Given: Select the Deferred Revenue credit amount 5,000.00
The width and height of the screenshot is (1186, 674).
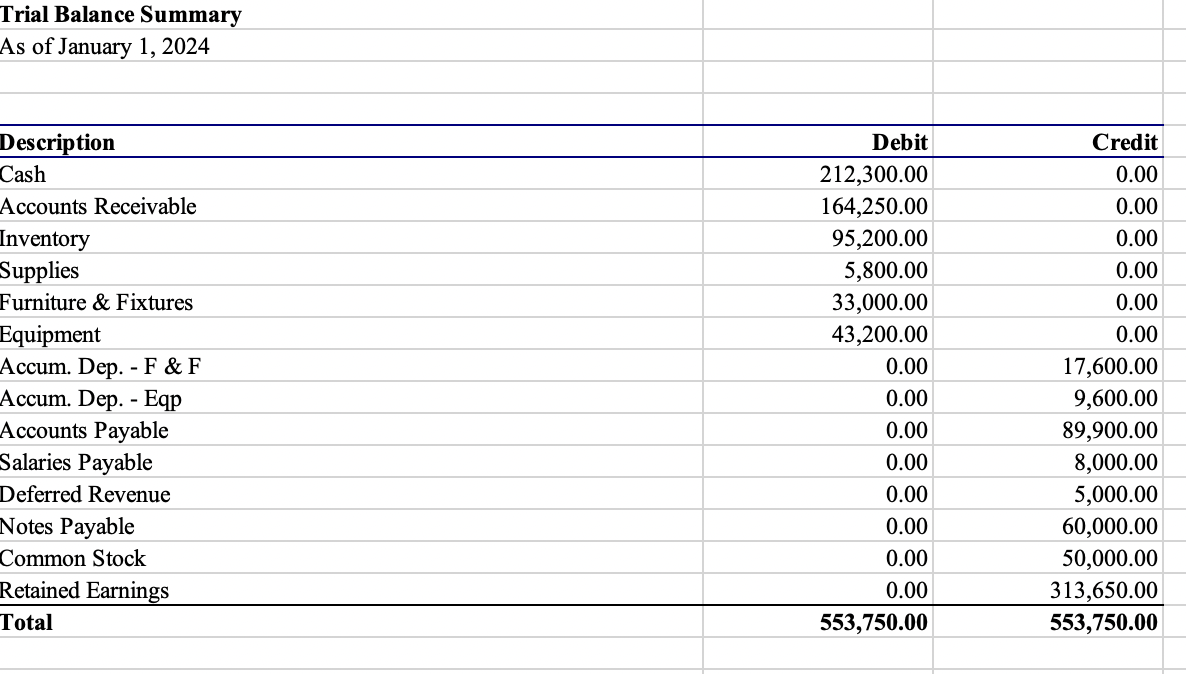Looking at the screenshot, I should click(x=1118, y=494).
